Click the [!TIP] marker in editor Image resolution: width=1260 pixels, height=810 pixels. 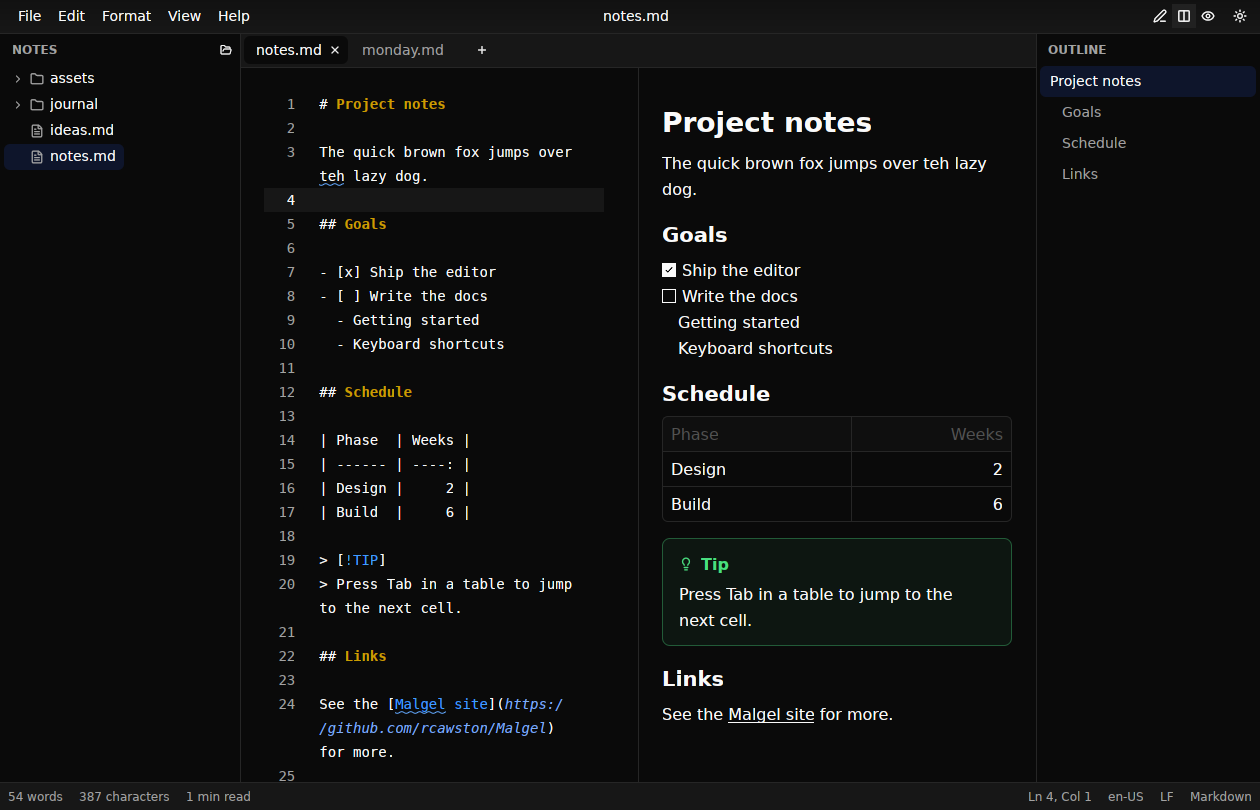click(x=361, y=560)
